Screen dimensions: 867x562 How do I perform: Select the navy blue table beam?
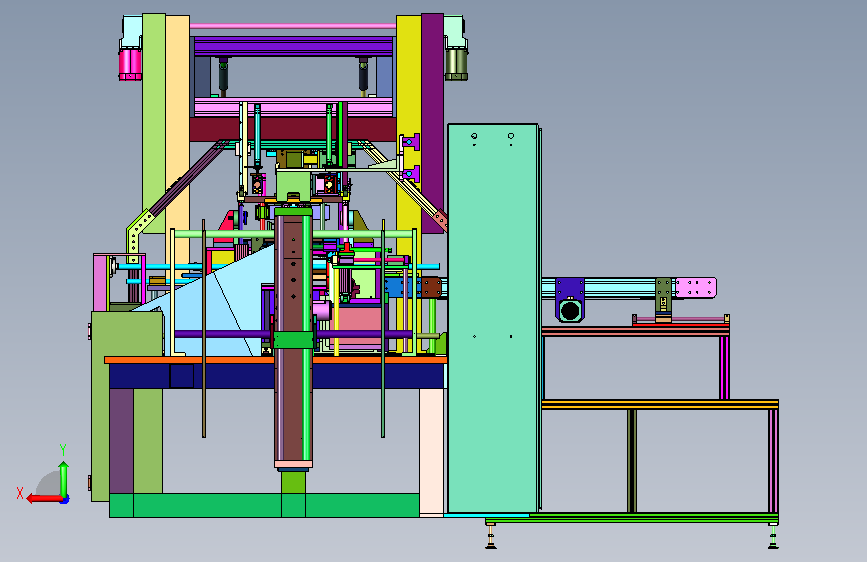276,376
